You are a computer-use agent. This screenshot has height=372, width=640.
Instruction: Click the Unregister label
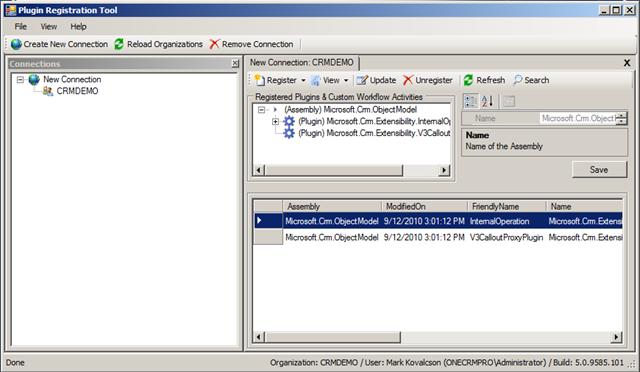(x=434, y=80)
